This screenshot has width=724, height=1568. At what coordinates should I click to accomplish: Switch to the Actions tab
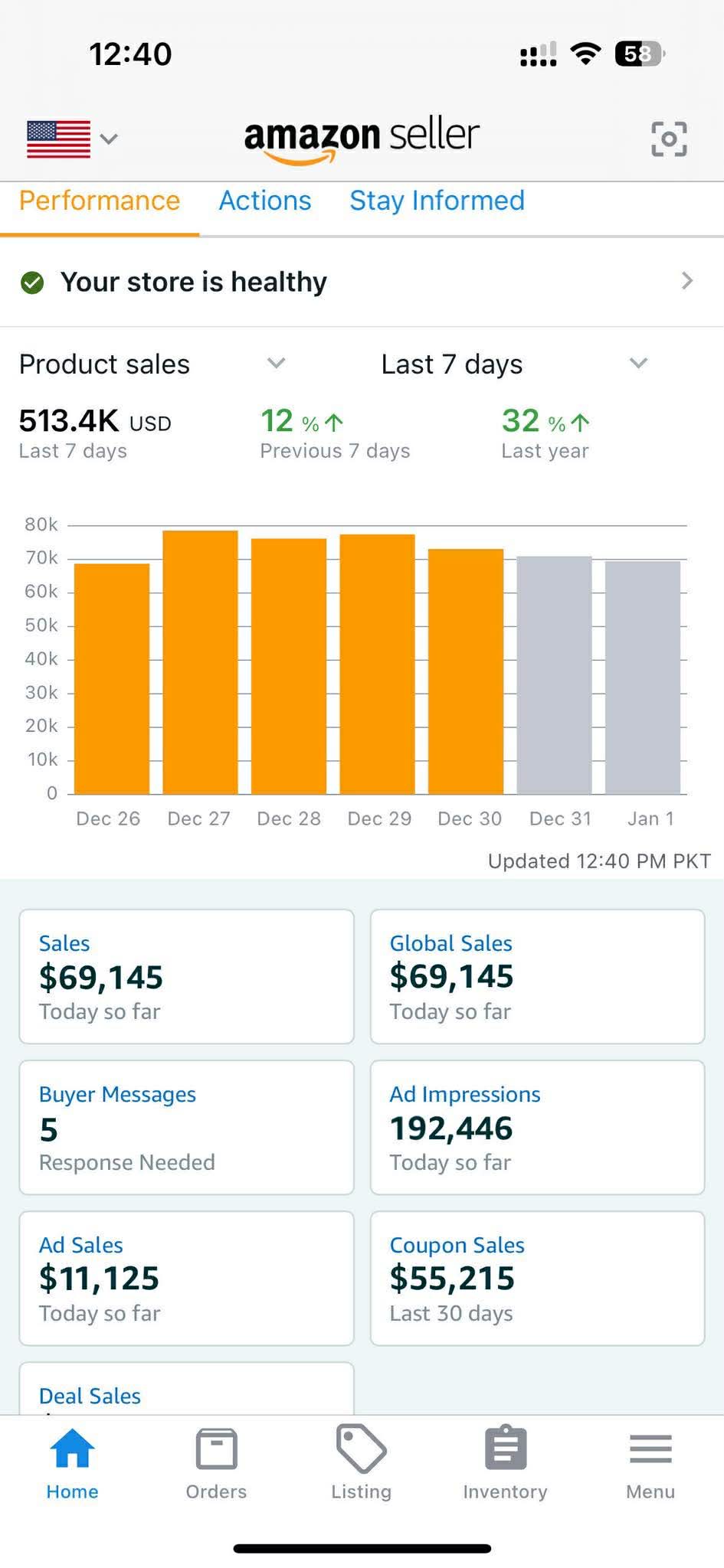[x=264, y=201]
